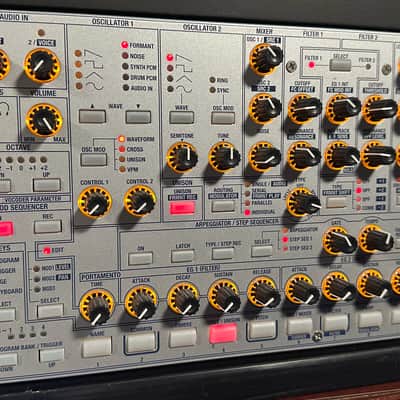Push the arpeggiator LATCH button
400x400 pixels.
[x=182, y=256]
